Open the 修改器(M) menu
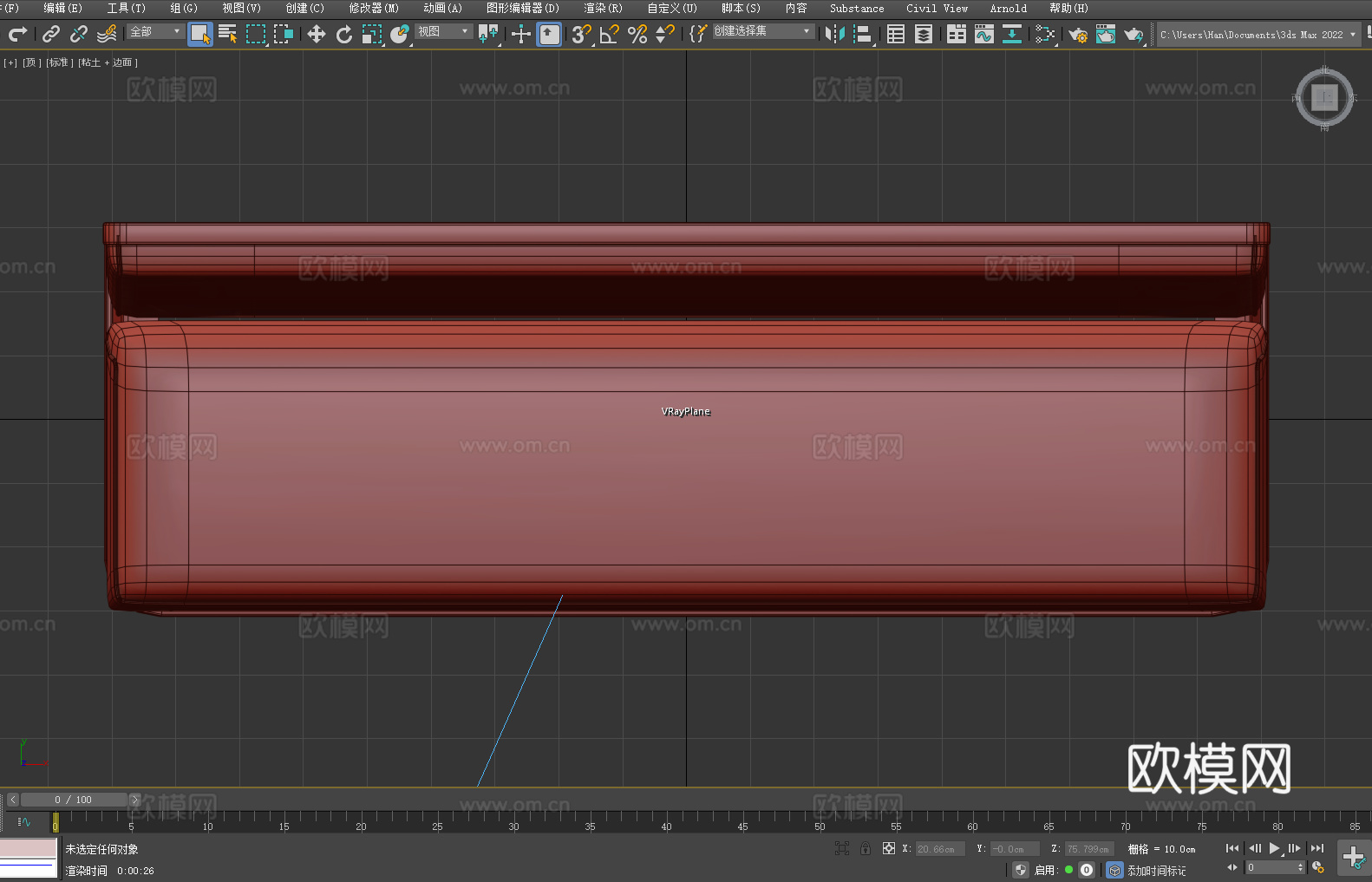 (x=374, y=8)
